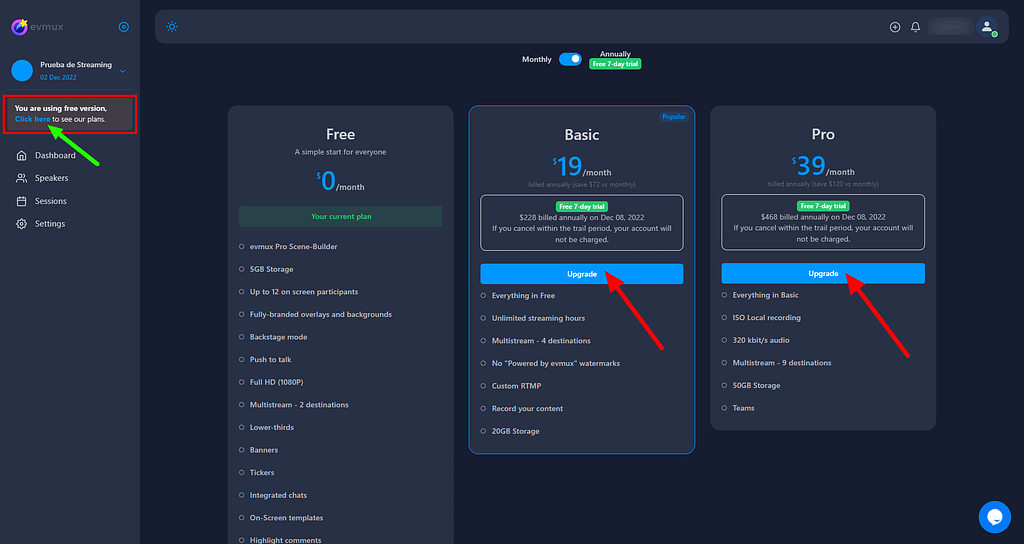Click 'Integrated chats' feature
1024x544 pixels.
[x=278, y=496]
